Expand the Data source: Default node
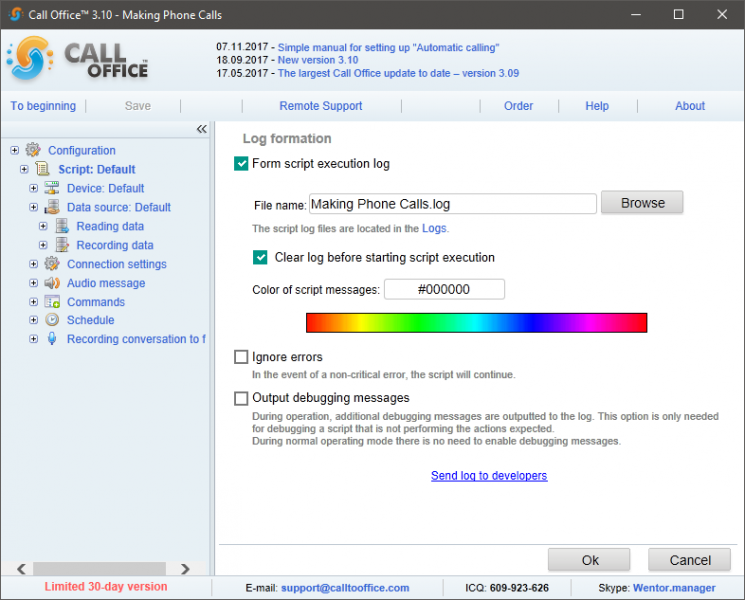Screen dimensions: 745x600 pyautogui.click(x=33, y=207)
